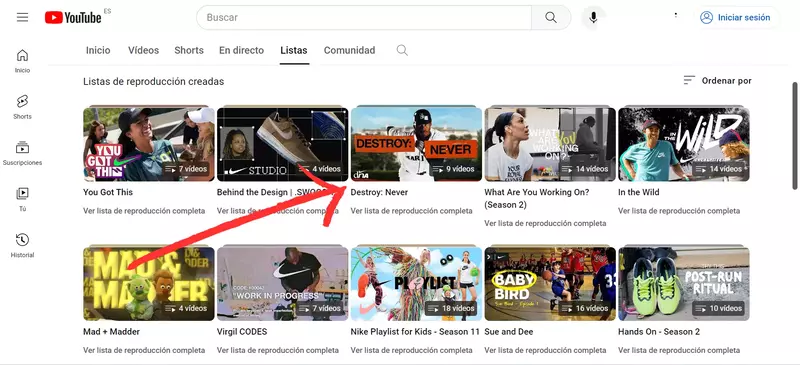Viewport: 800px width, 365px height.
Task: View complete playlist under What Are You Working On
Action: coord(545,223)
